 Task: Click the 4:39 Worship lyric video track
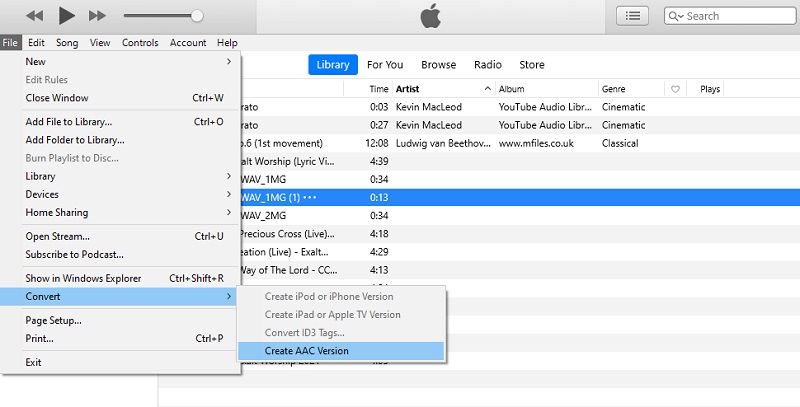coord(520,161)
